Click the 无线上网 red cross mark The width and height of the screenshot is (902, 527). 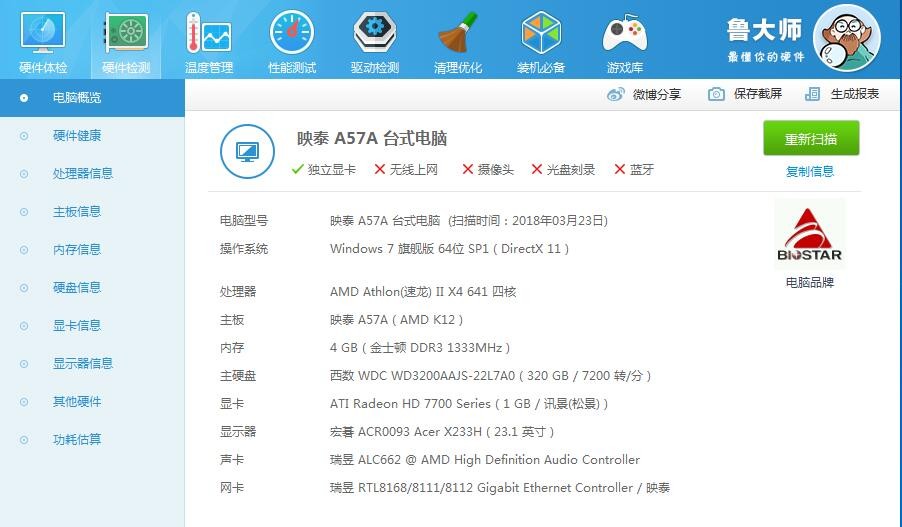pyautogui.click(x=380, y=169)
